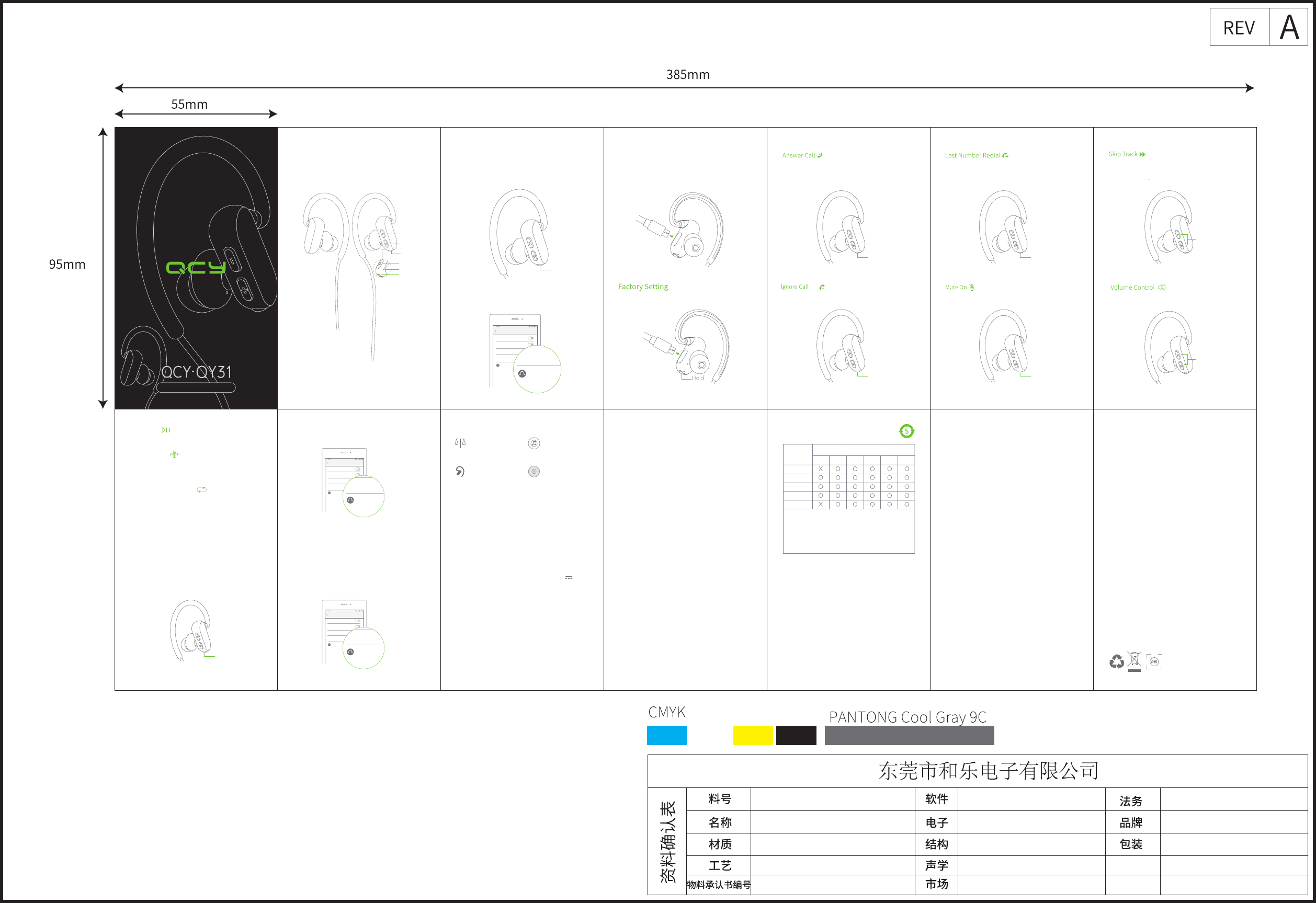
Task: Click the gray disc button icon
Action: pyautogui.click(x=534, y=472)
